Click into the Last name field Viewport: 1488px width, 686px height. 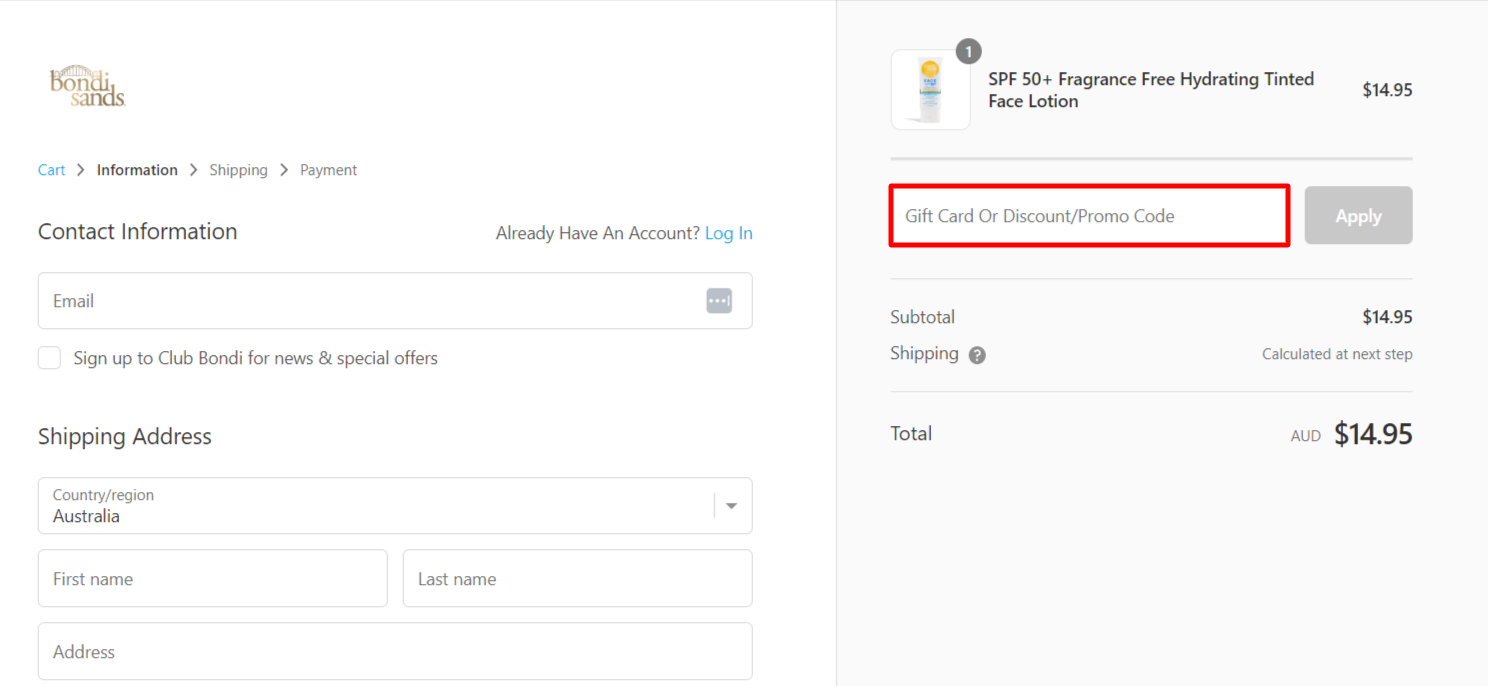click(x=577, y=578)
